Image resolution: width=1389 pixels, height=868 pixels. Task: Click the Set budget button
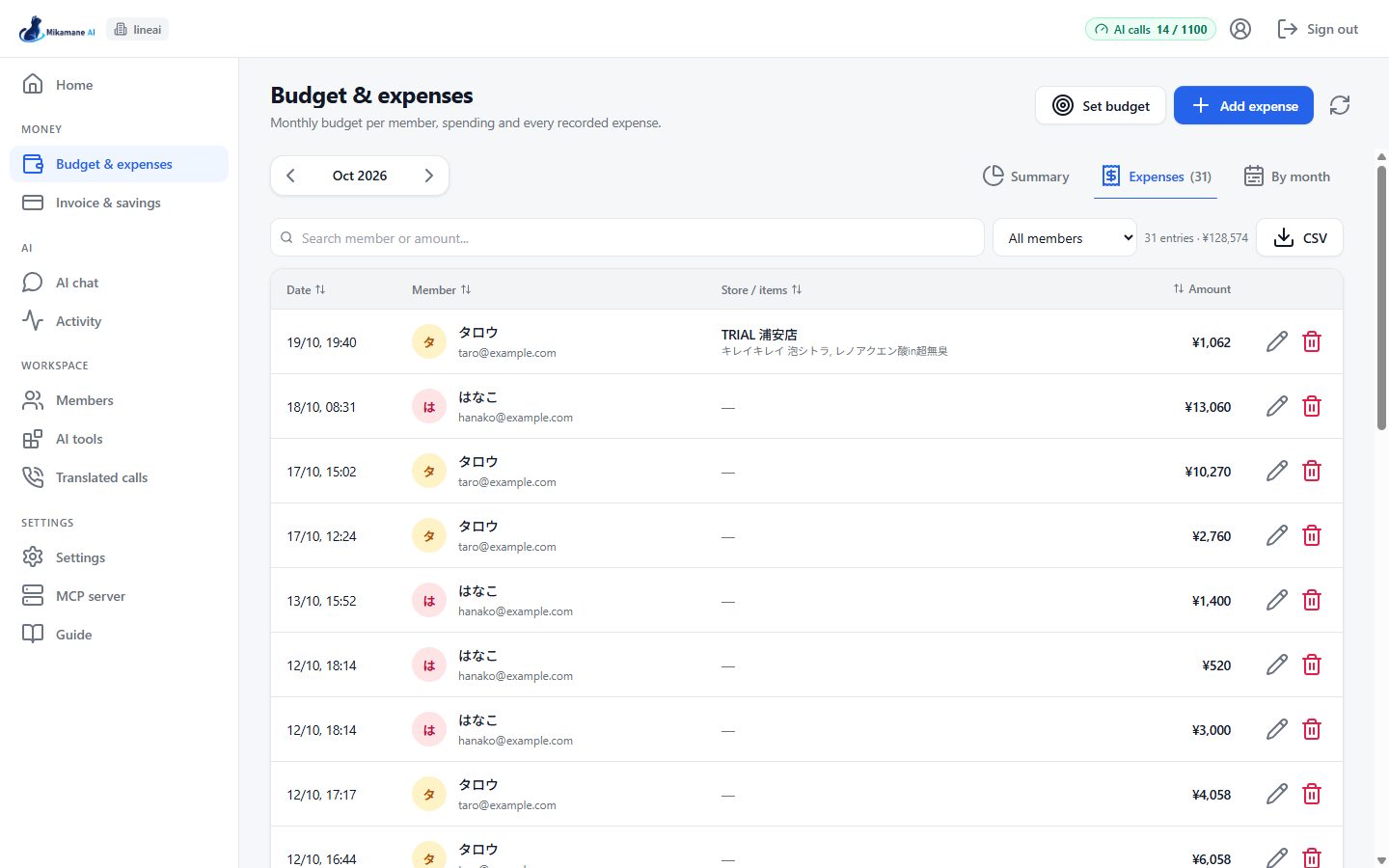coord(1101,105)
